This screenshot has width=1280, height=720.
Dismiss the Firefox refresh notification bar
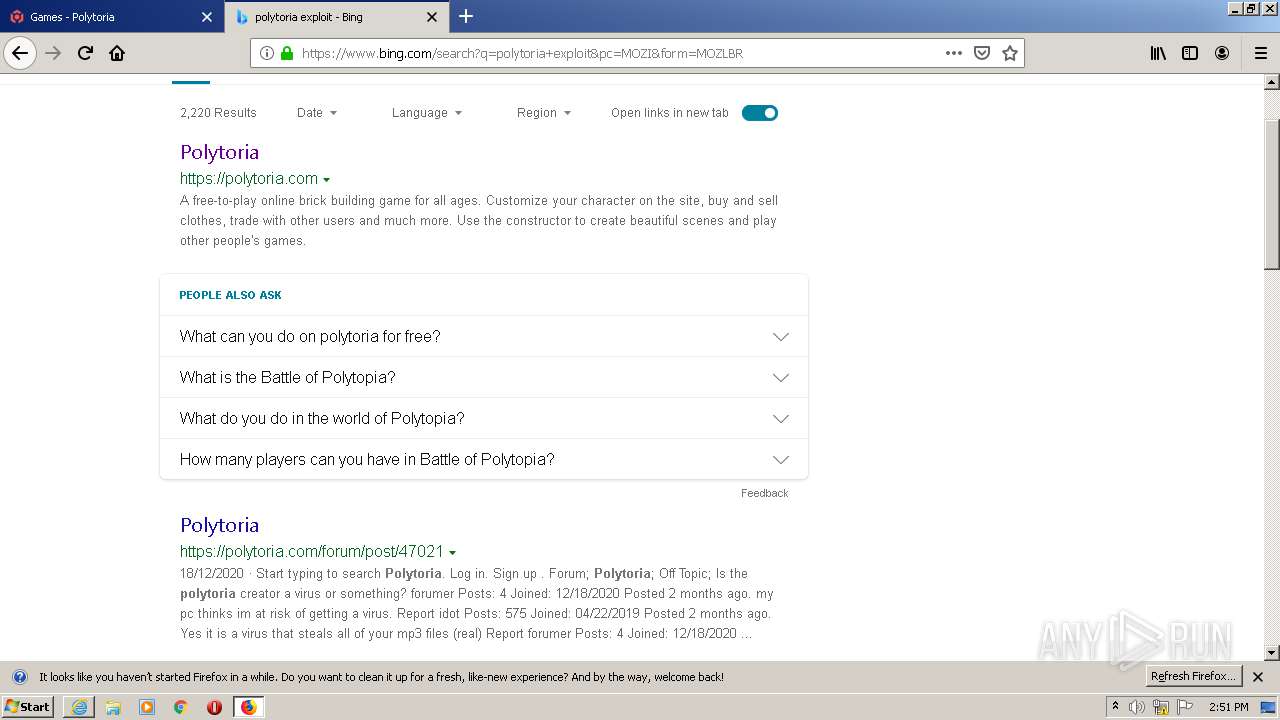tap(1258, 677)
